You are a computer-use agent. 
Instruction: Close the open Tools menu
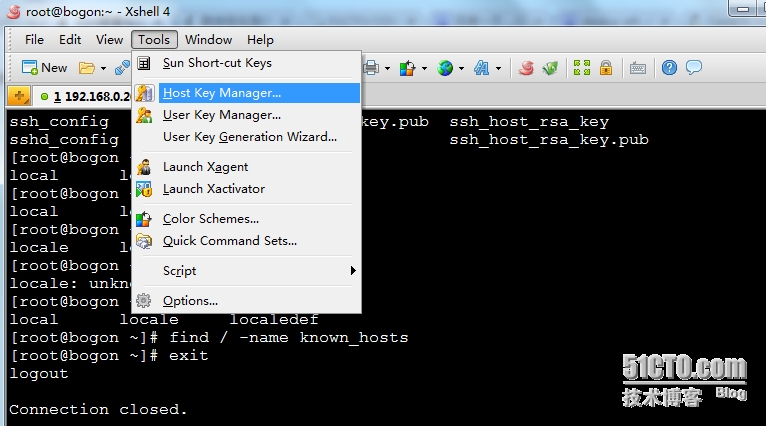click(x=154, y=40)
